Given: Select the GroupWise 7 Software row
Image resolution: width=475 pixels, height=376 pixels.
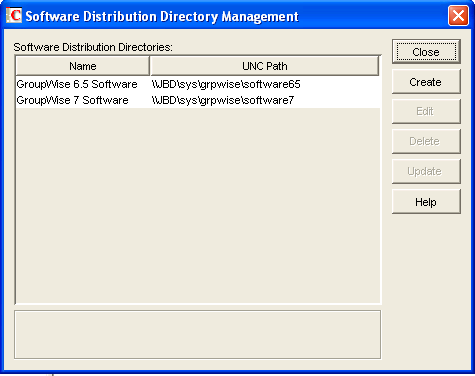Looking at the screenshot, I should pyautogui.click(x=198, y=100).
